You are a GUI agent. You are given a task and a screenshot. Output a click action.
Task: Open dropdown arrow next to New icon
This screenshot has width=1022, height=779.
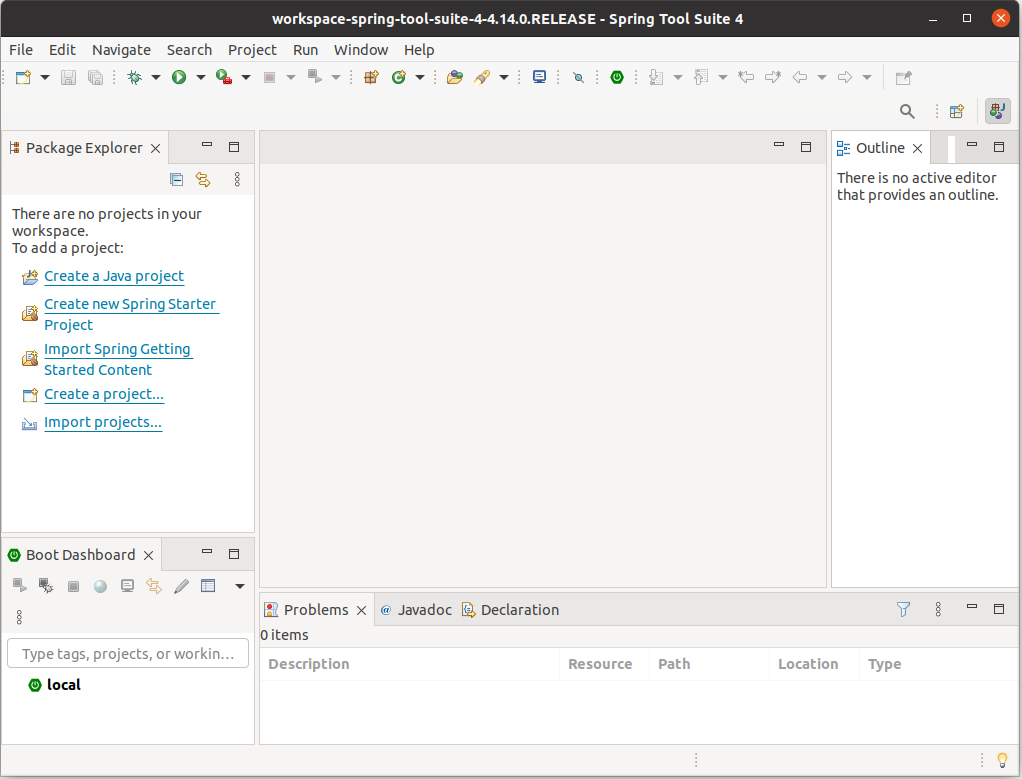click(45, 78)
